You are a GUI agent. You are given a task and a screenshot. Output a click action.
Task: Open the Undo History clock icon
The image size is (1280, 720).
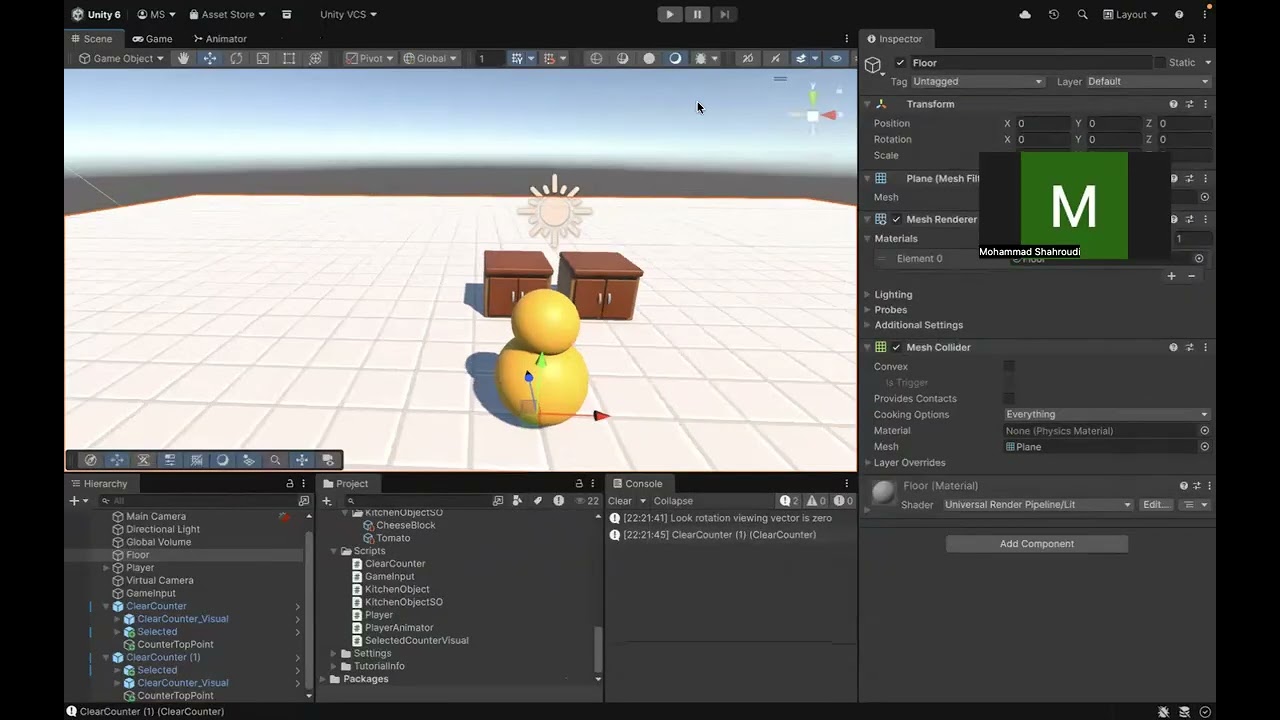point(1054,14)
